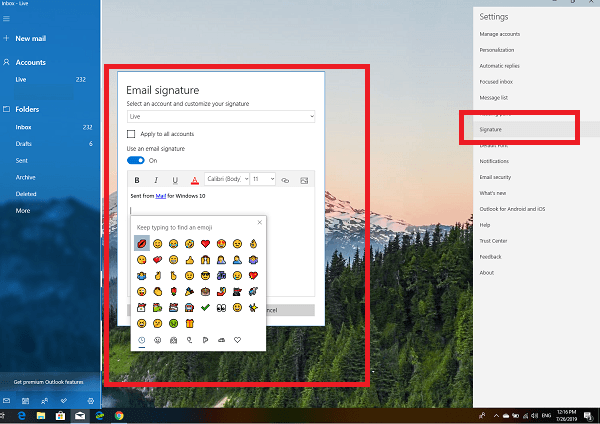Toggle underline formatting in signature editor
Image resolution: width=600 pixels, height=424 pixels.
(175, 180)
